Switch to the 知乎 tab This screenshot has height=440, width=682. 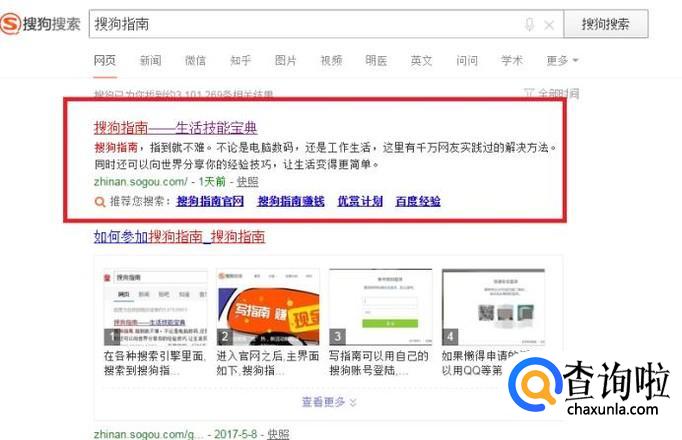coord(241,60)
